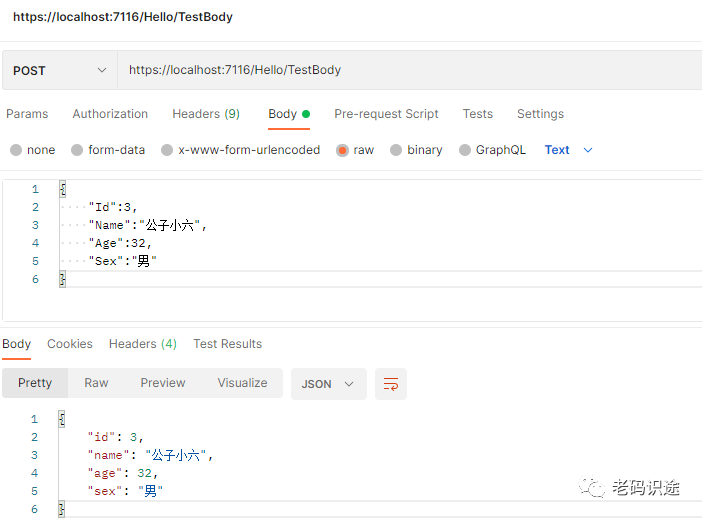Expand the Text format dropdown
This screenshot has width=702, height=518.
[x=568, y=150]
